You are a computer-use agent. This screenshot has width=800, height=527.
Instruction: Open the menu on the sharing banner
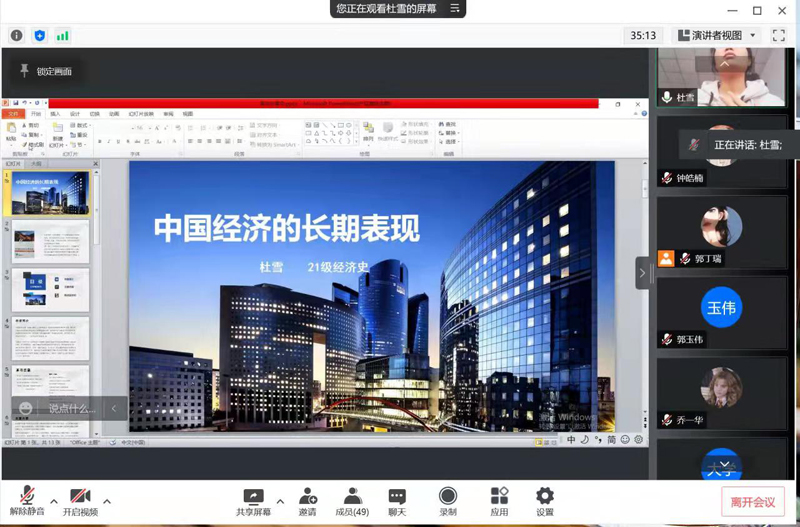pyautogui.click(x=455, y=9)
